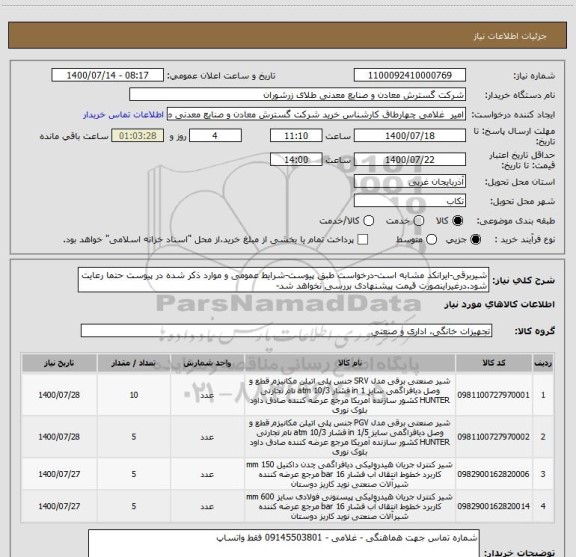
Task: Click the page header جزئیات اطلاعات نیاز
Action: 510,36
